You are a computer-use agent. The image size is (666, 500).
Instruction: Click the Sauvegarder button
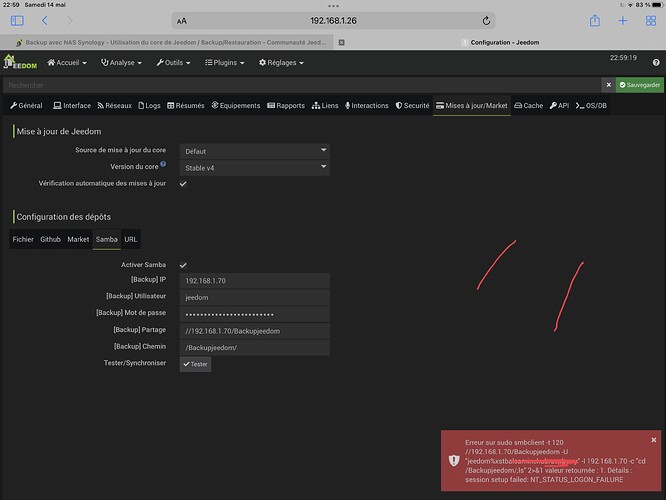click(640, 85)
